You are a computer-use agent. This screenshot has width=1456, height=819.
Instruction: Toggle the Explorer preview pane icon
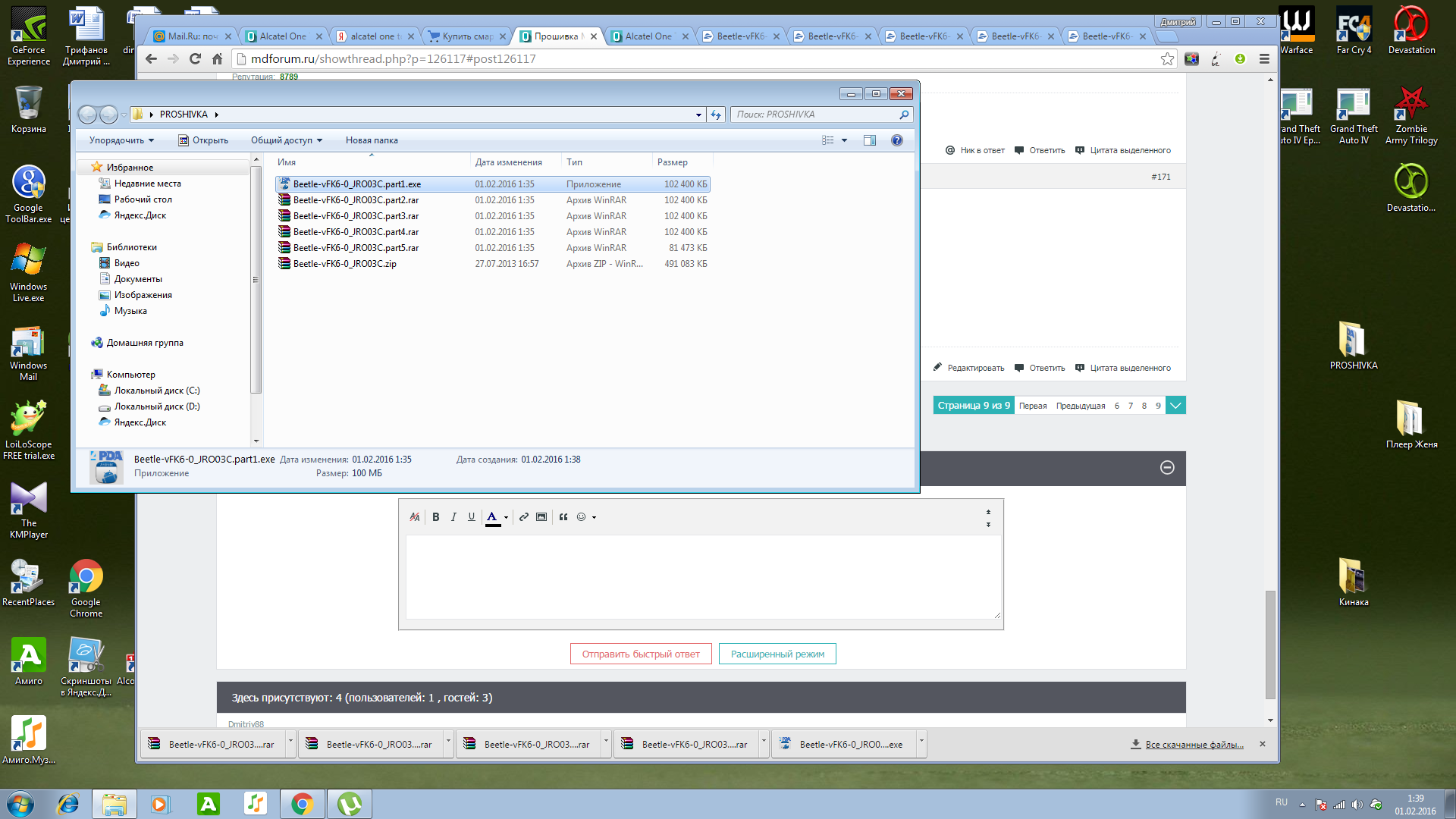tap(870, 140)
